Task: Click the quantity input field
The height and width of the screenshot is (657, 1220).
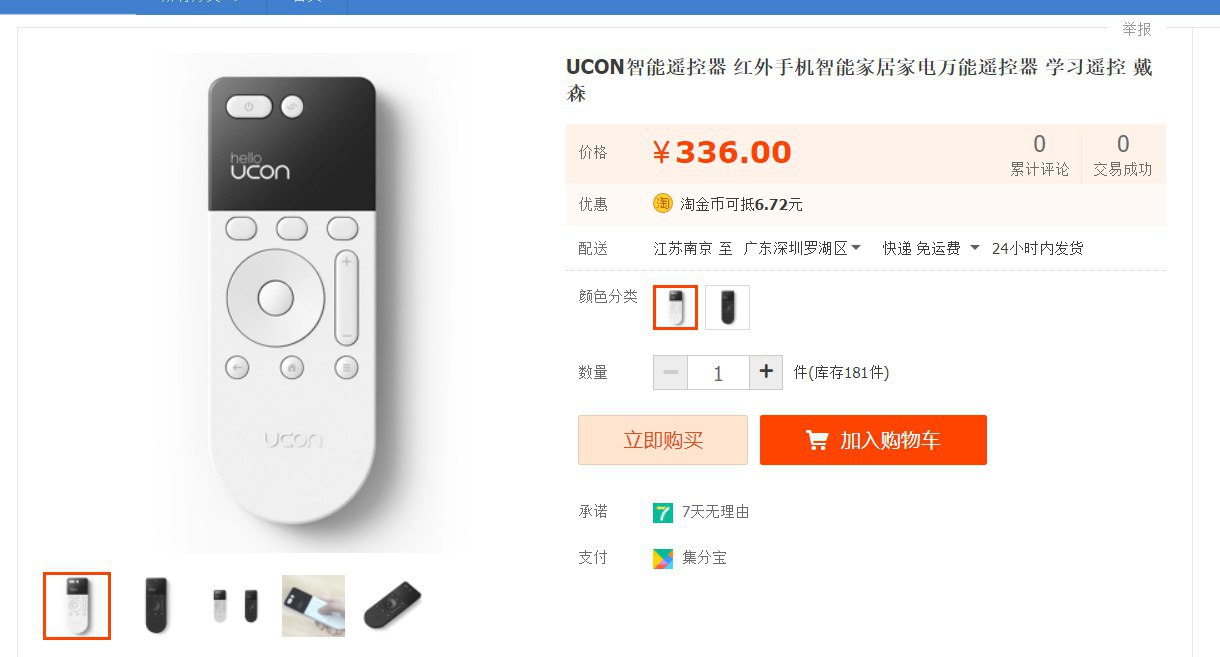Action: point(717,373)
